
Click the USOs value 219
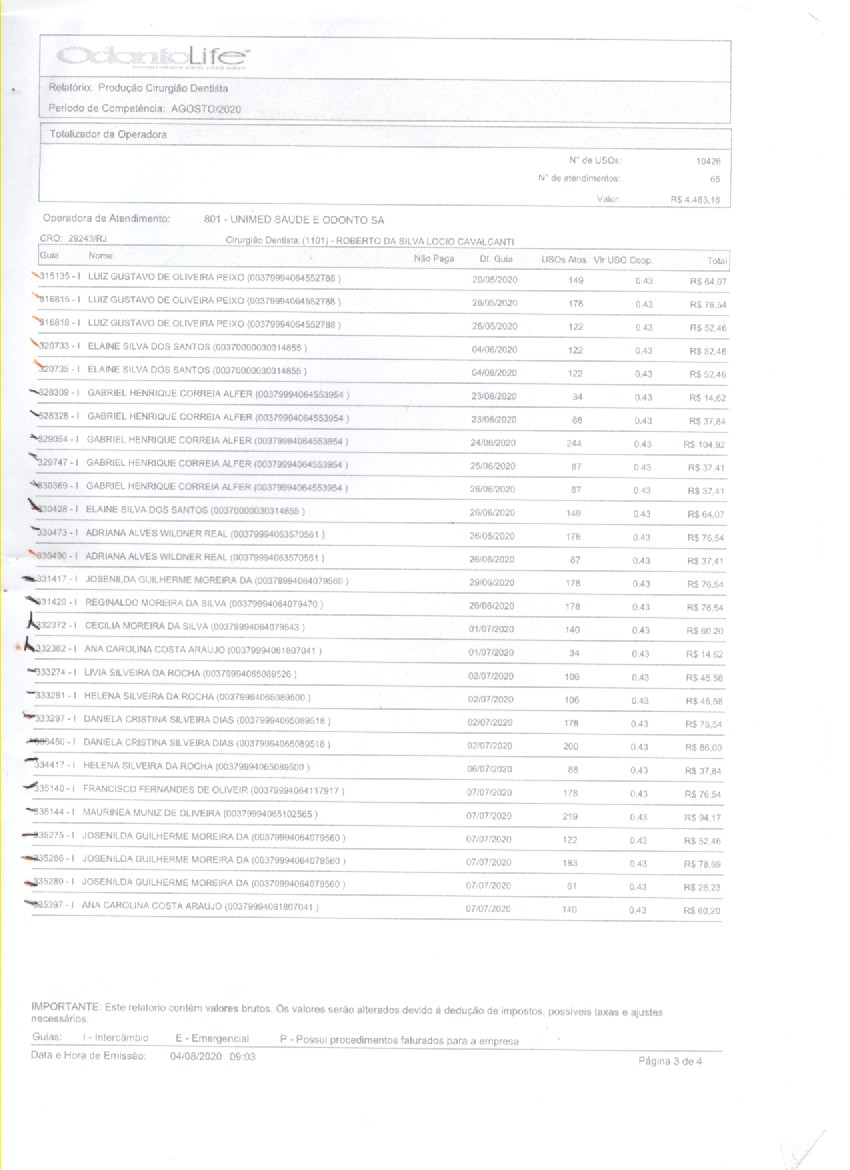click(570, 817)
